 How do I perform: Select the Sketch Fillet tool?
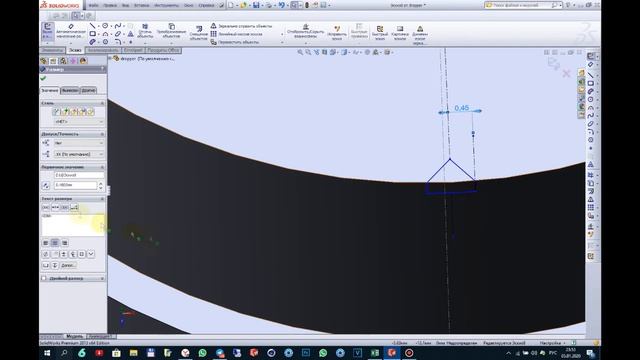pyautogui.click(x=118, y=42)
